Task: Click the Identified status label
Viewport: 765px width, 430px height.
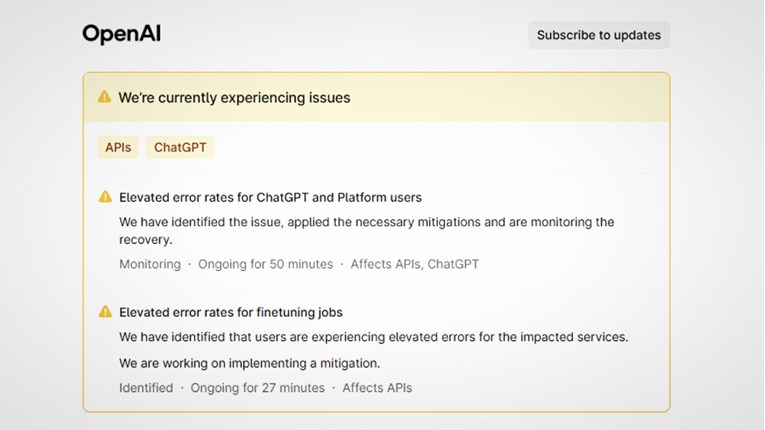Action: pyautogui.click(x=146, y=388)
